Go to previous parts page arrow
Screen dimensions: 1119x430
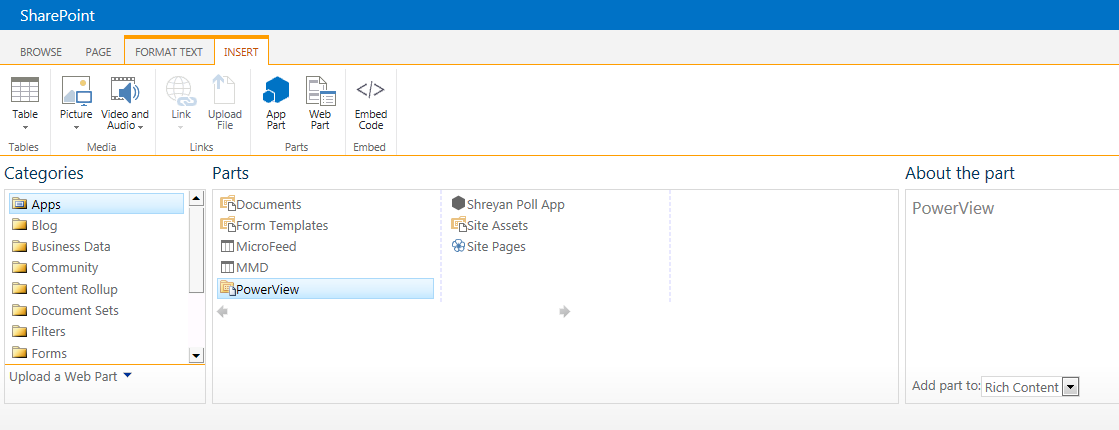click(222, 312)
